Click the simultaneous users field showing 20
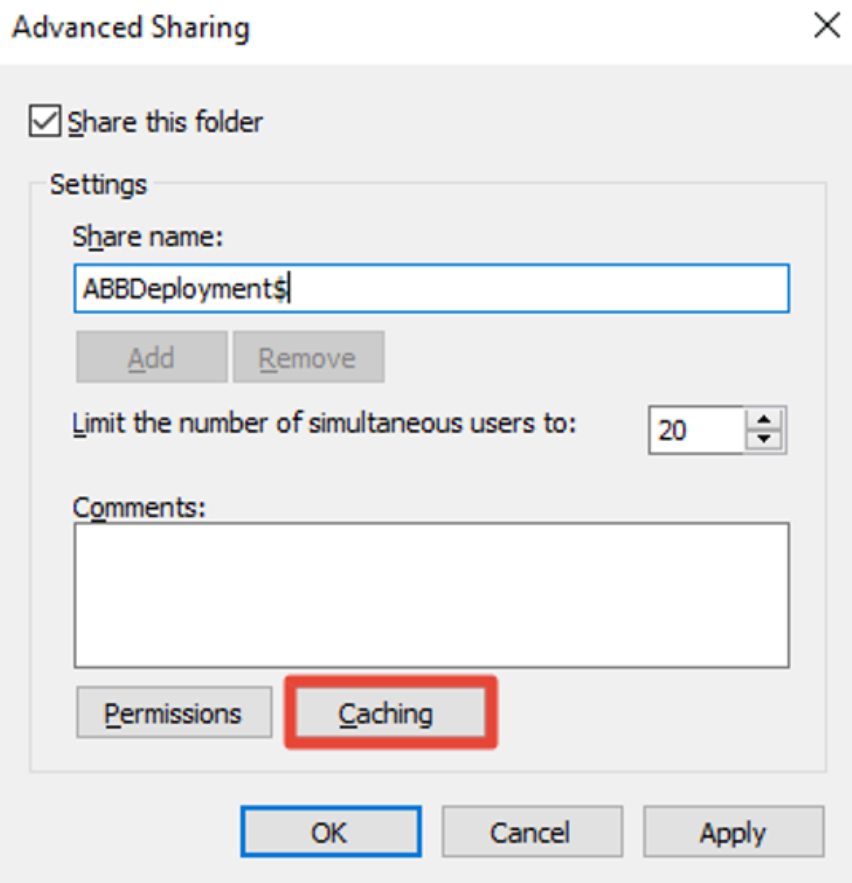This screenshot has width=852, height=883. [x=696, y=430]
